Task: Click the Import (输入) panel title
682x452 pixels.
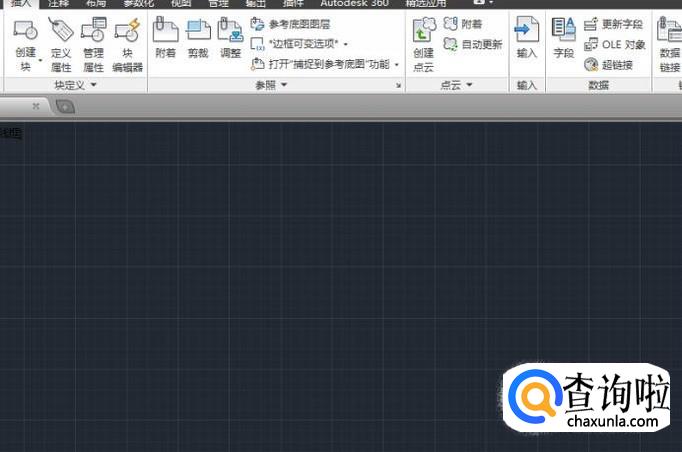Action: pyautogui.click(x=527, y=85)
